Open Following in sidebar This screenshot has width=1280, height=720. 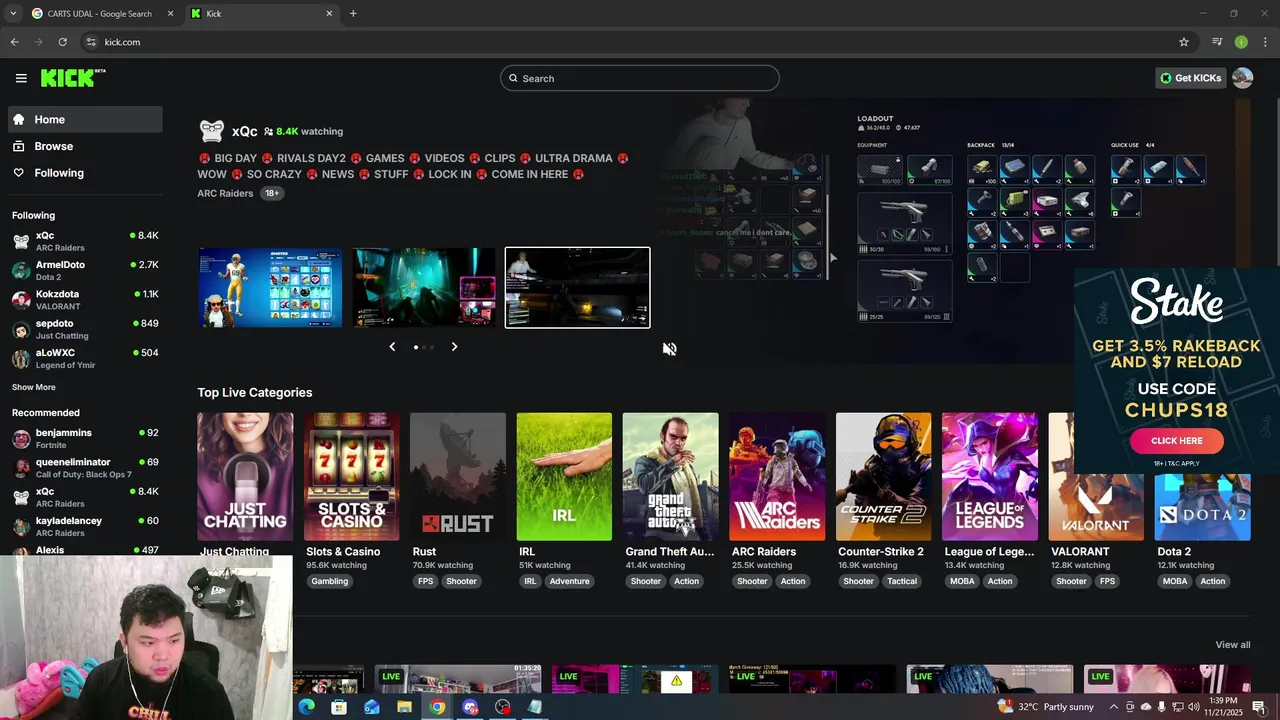[x=85, y=173]
